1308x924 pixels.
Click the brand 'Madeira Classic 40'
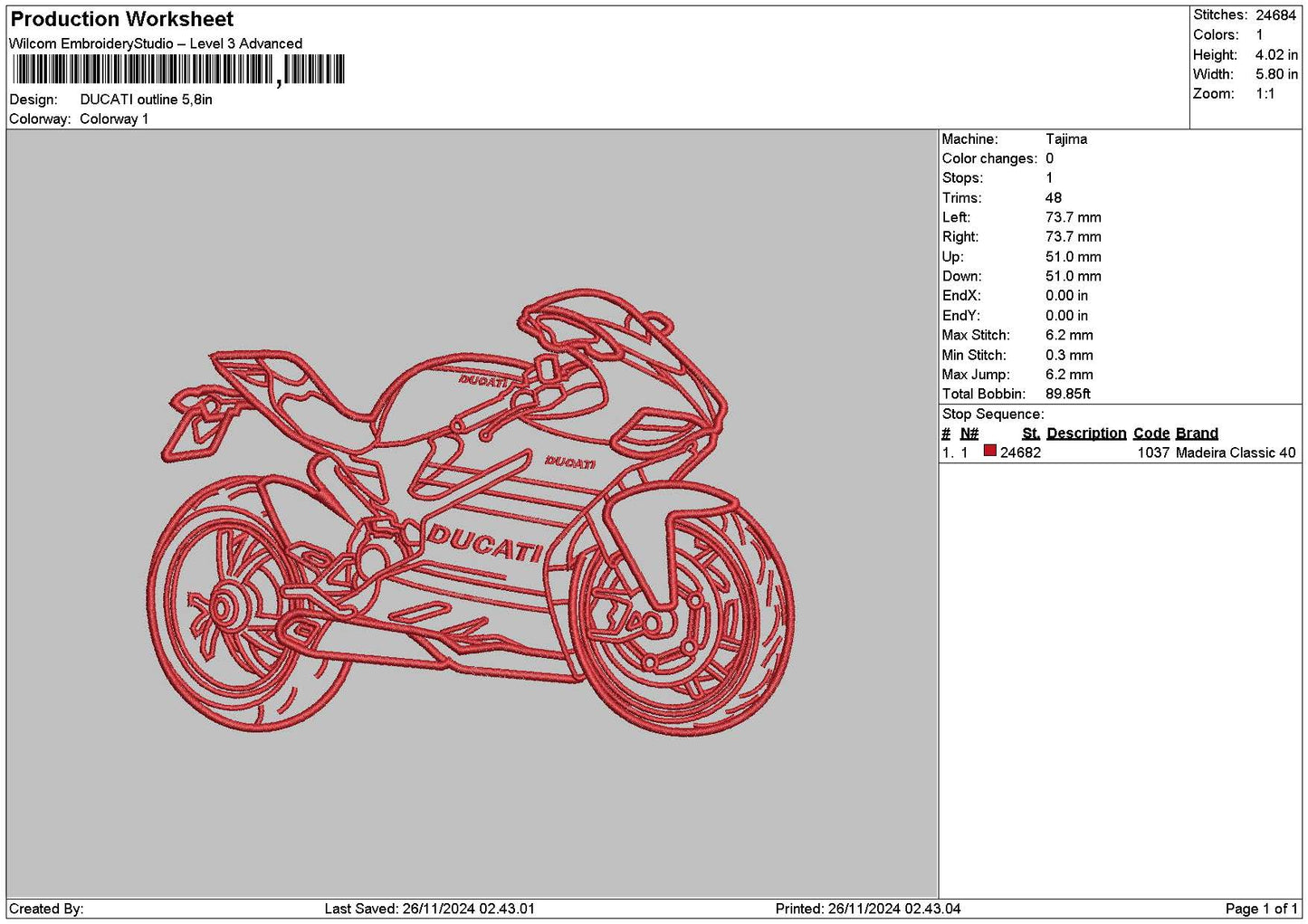[x=1236, y=453]
